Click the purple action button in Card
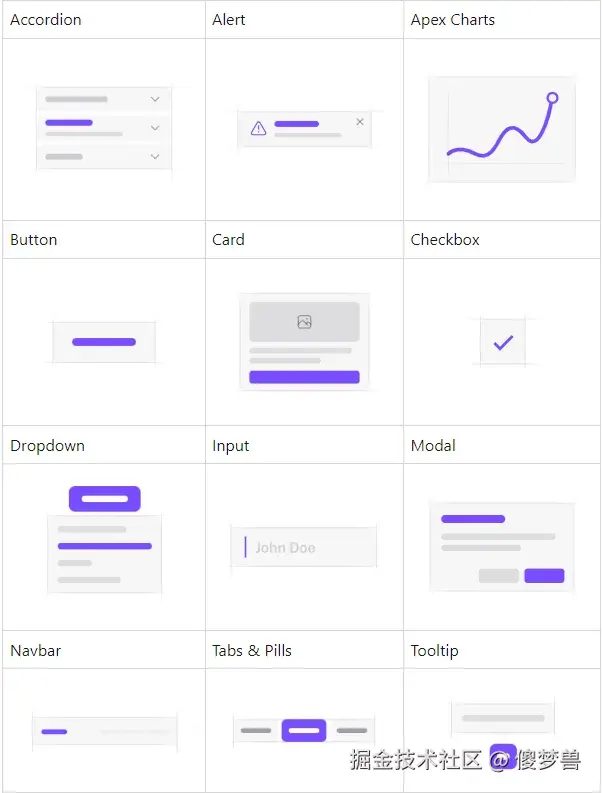The image size is (602, 793). (304, 377)
